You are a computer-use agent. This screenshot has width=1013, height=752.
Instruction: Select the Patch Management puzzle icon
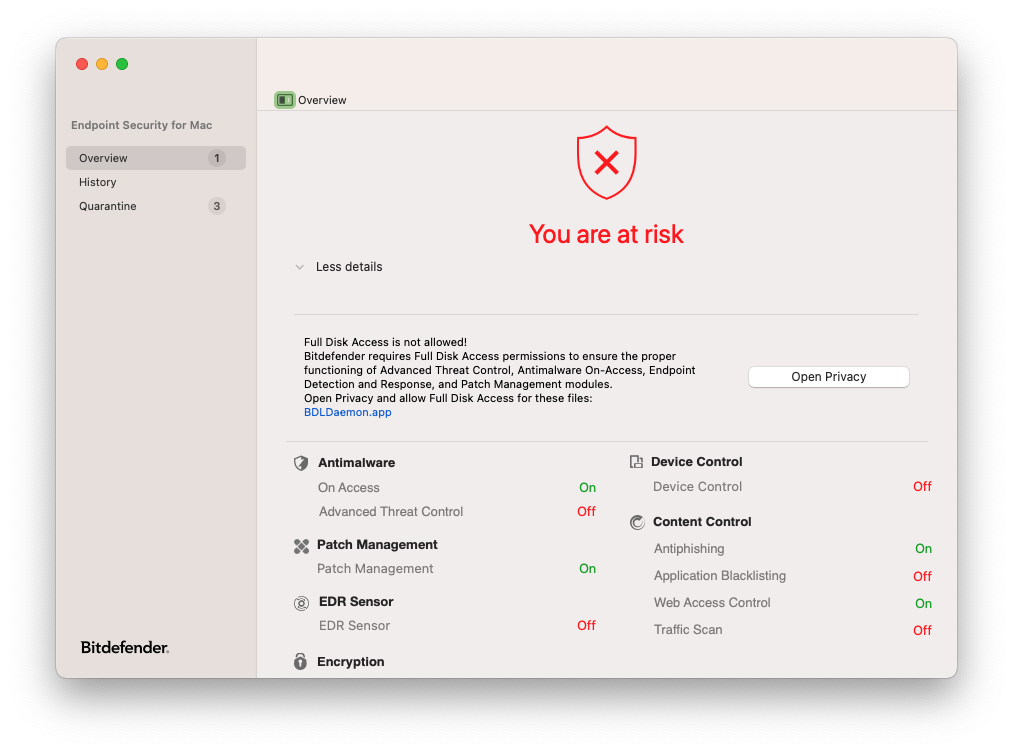(x=301, y=545)
